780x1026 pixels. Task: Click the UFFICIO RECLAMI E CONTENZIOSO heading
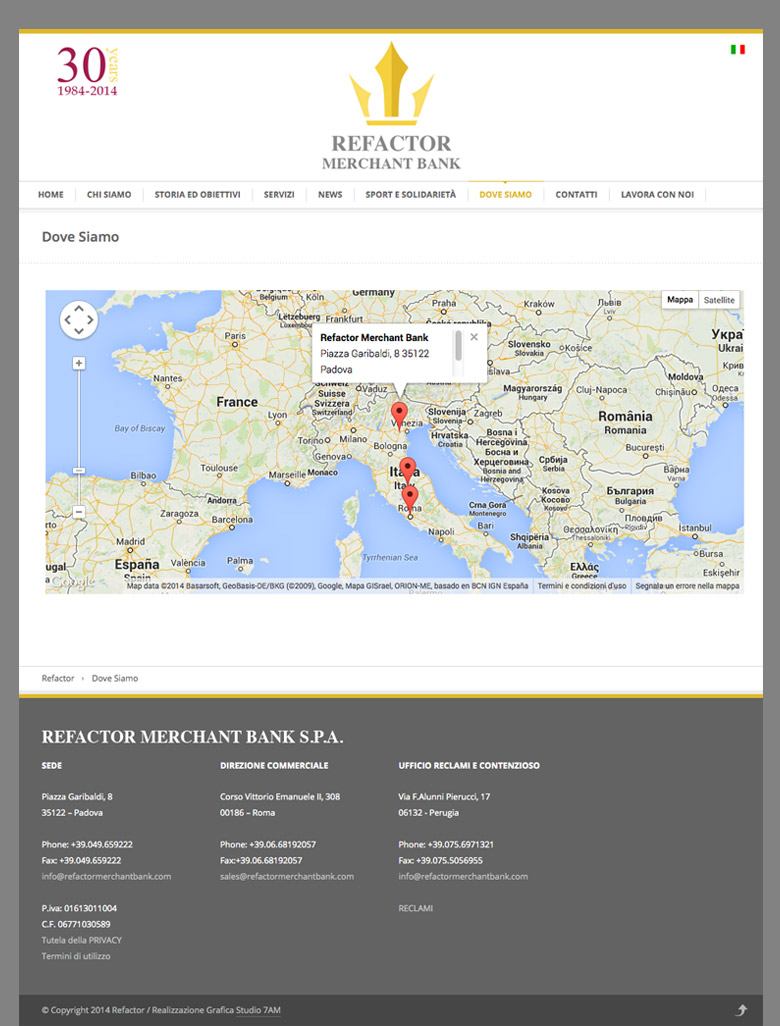[x=469, y=765]
